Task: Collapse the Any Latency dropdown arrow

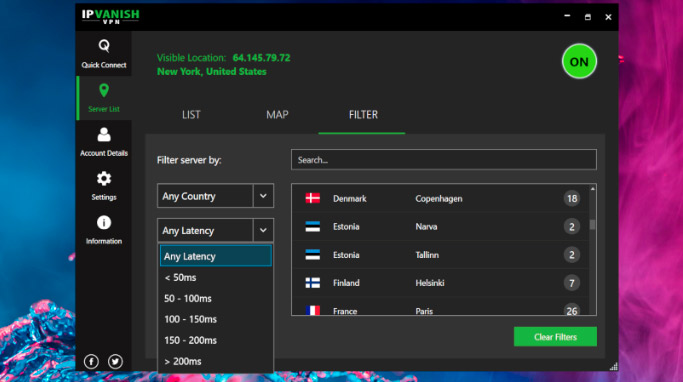Action: [263, 230]
